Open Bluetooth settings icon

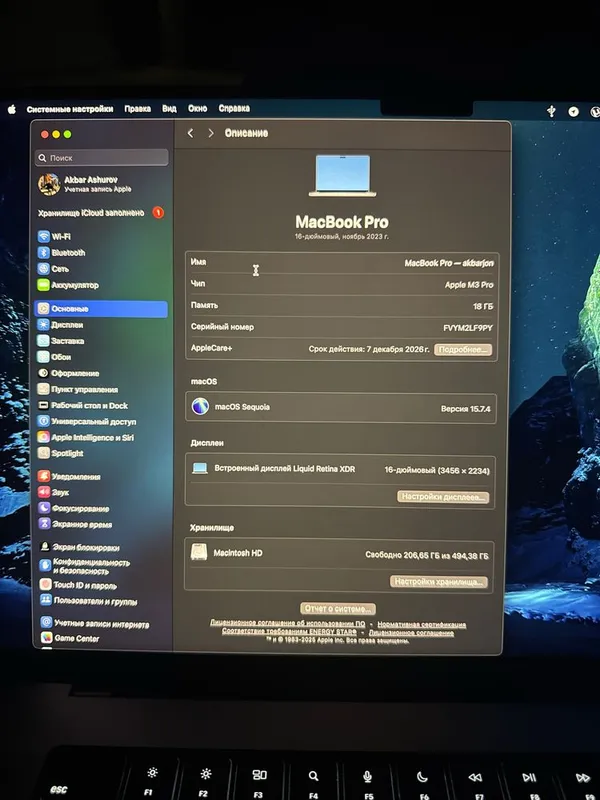point(43,253)
